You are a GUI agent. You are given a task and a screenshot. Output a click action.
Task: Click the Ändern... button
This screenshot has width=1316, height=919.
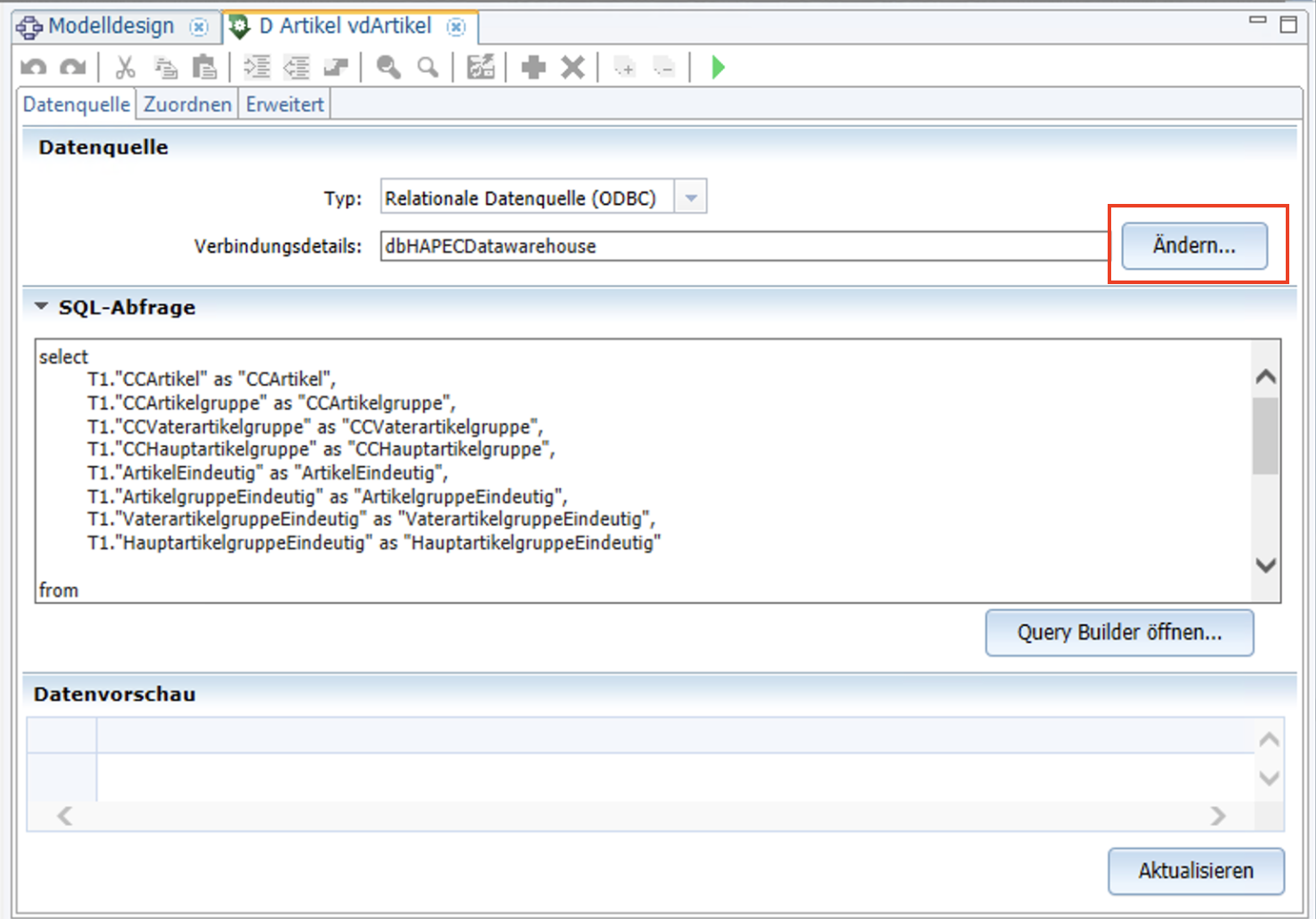coord(1193,246)
